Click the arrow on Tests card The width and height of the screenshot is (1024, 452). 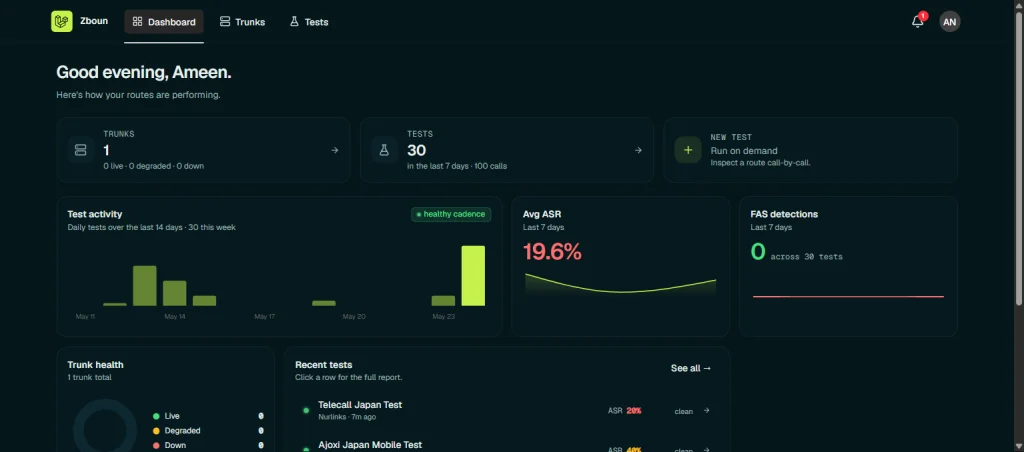tap(638, 150)
